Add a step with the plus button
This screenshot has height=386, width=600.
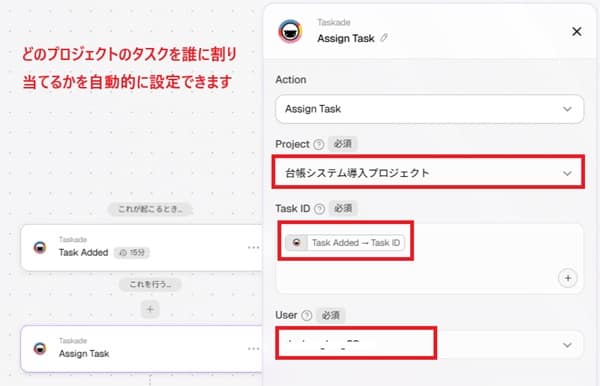[x=150, y=309]
